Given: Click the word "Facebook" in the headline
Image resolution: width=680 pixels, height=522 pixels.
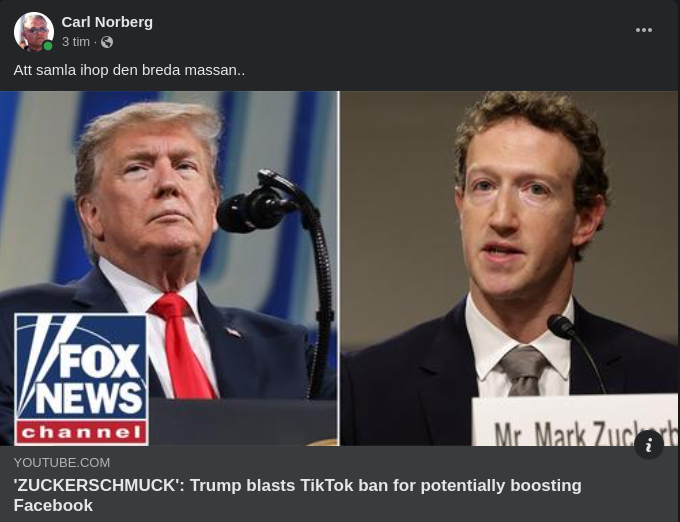Looking at the screenshot, I should tap(53, 506).
